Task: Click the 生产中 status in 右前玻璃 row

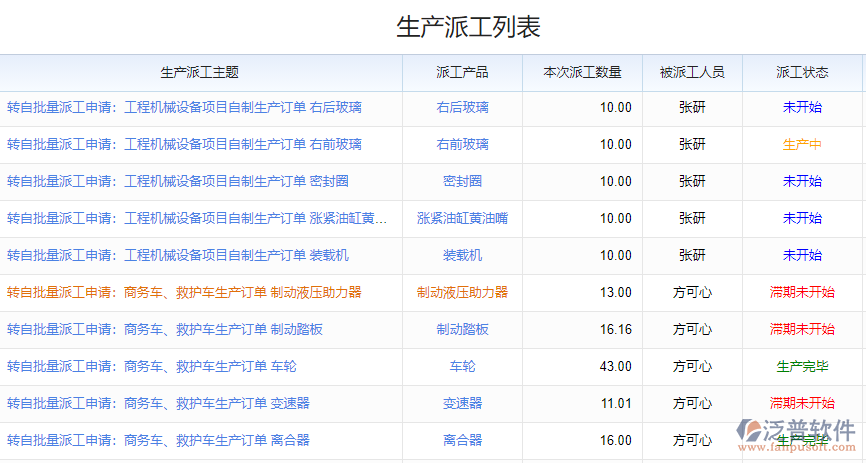Action: coord(802,144)
